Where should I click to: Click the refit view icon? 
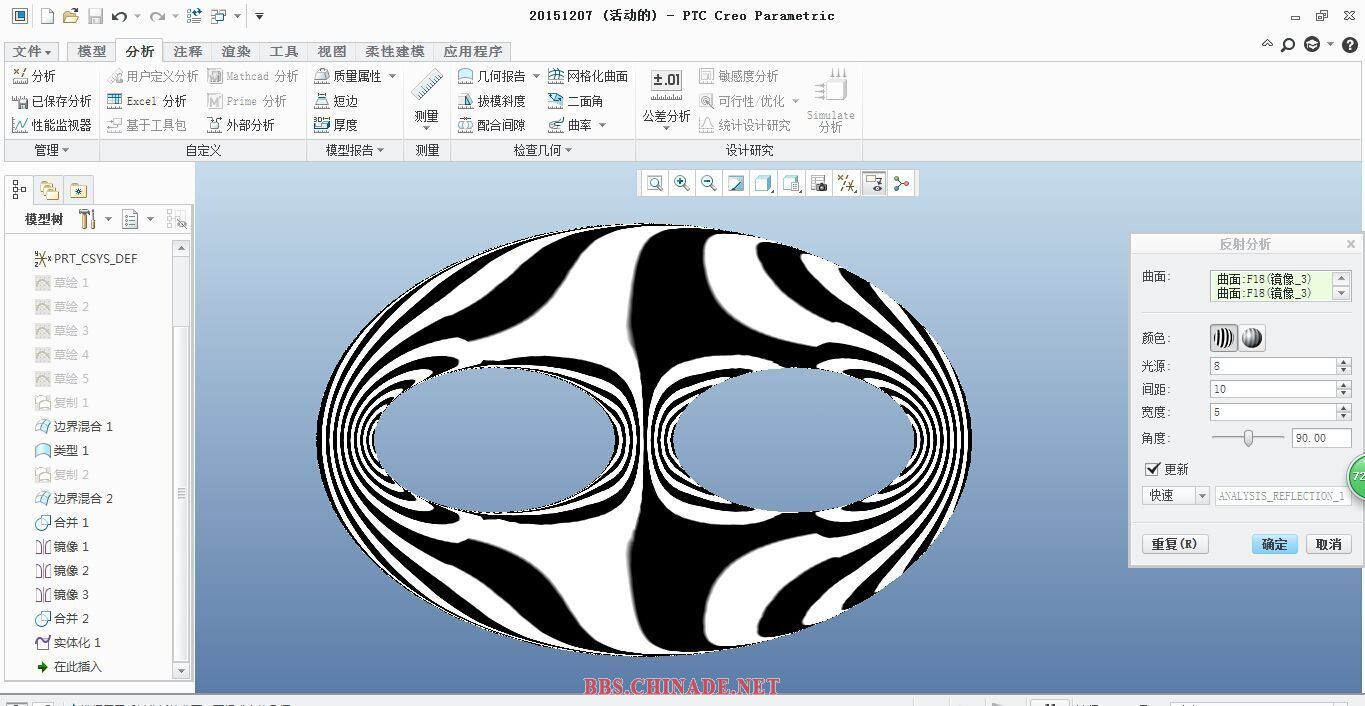coord(655,183)
